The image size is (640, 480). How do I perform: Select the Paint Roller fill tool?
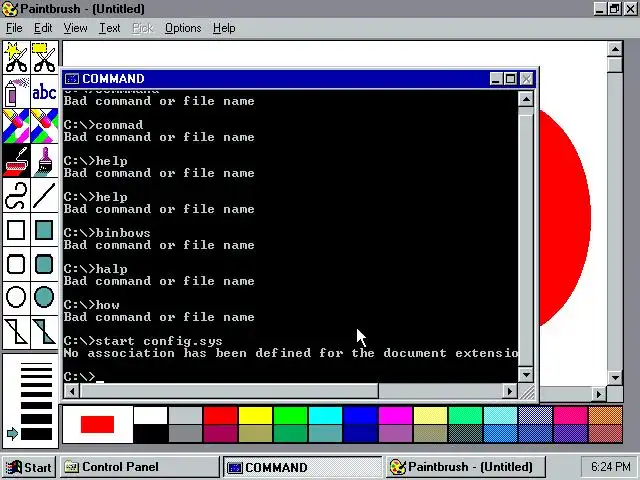coord(16,160)
